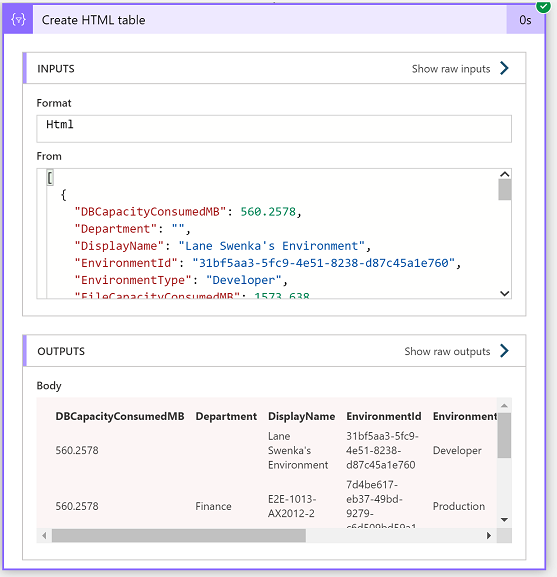Click the "Department" JSON key

tap(116, 229)
